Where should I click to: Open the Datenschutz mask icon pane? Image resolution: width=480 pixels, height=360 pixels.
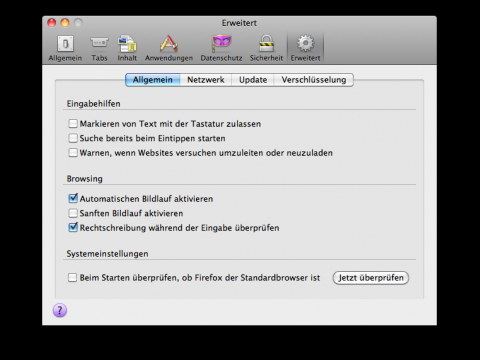[221, 48]
